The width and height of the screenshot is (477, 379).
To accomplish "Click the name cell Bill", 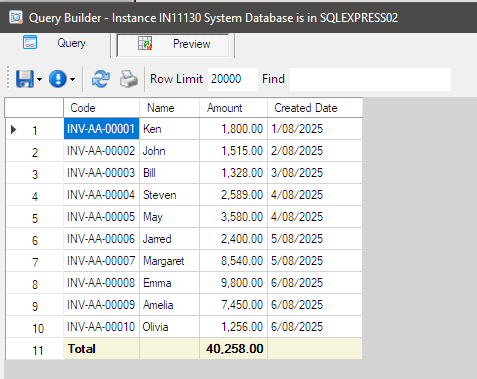I will pyautogui.click(x=169, y=173).
